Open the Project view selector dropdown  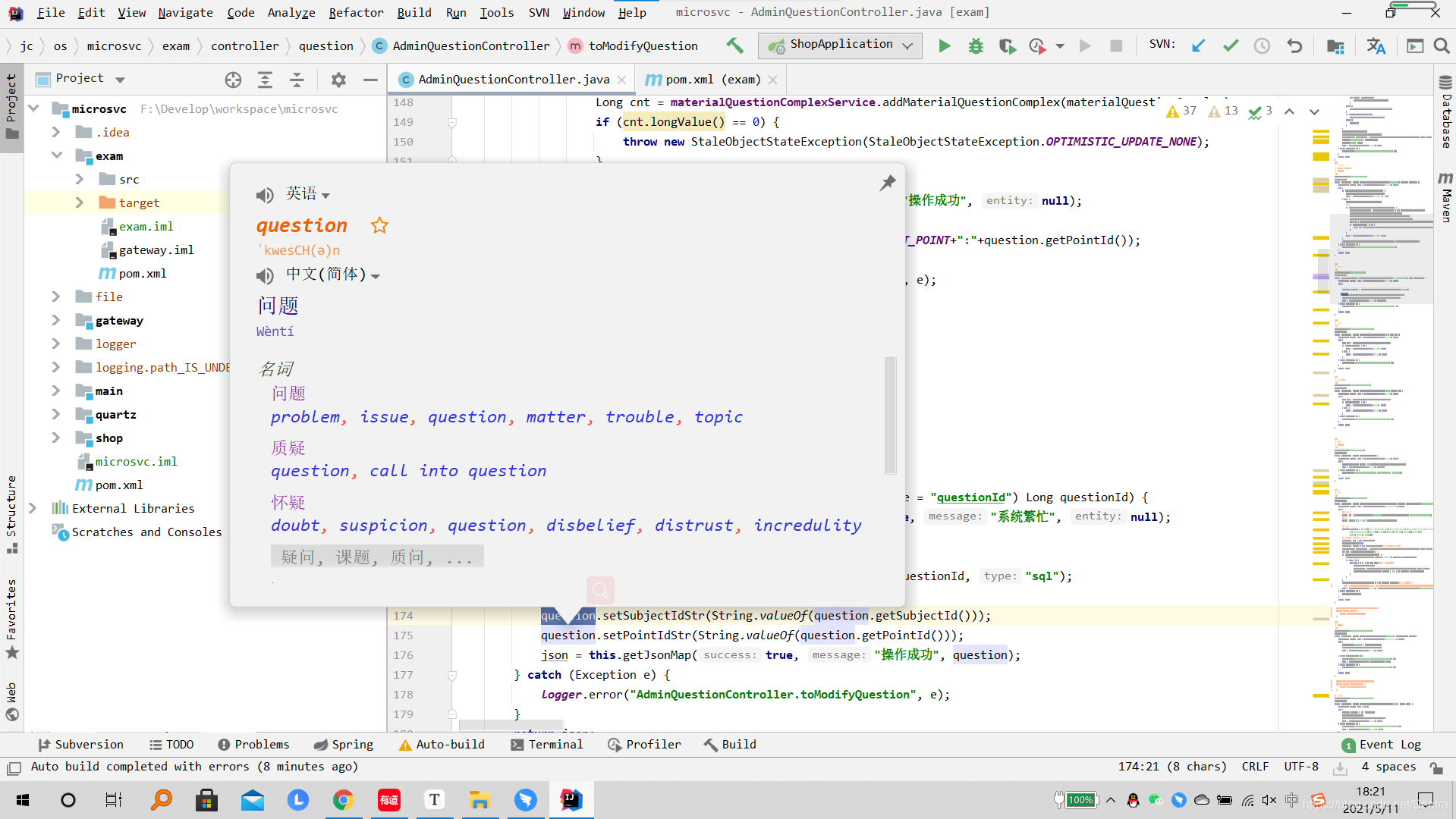click(120, 79)
